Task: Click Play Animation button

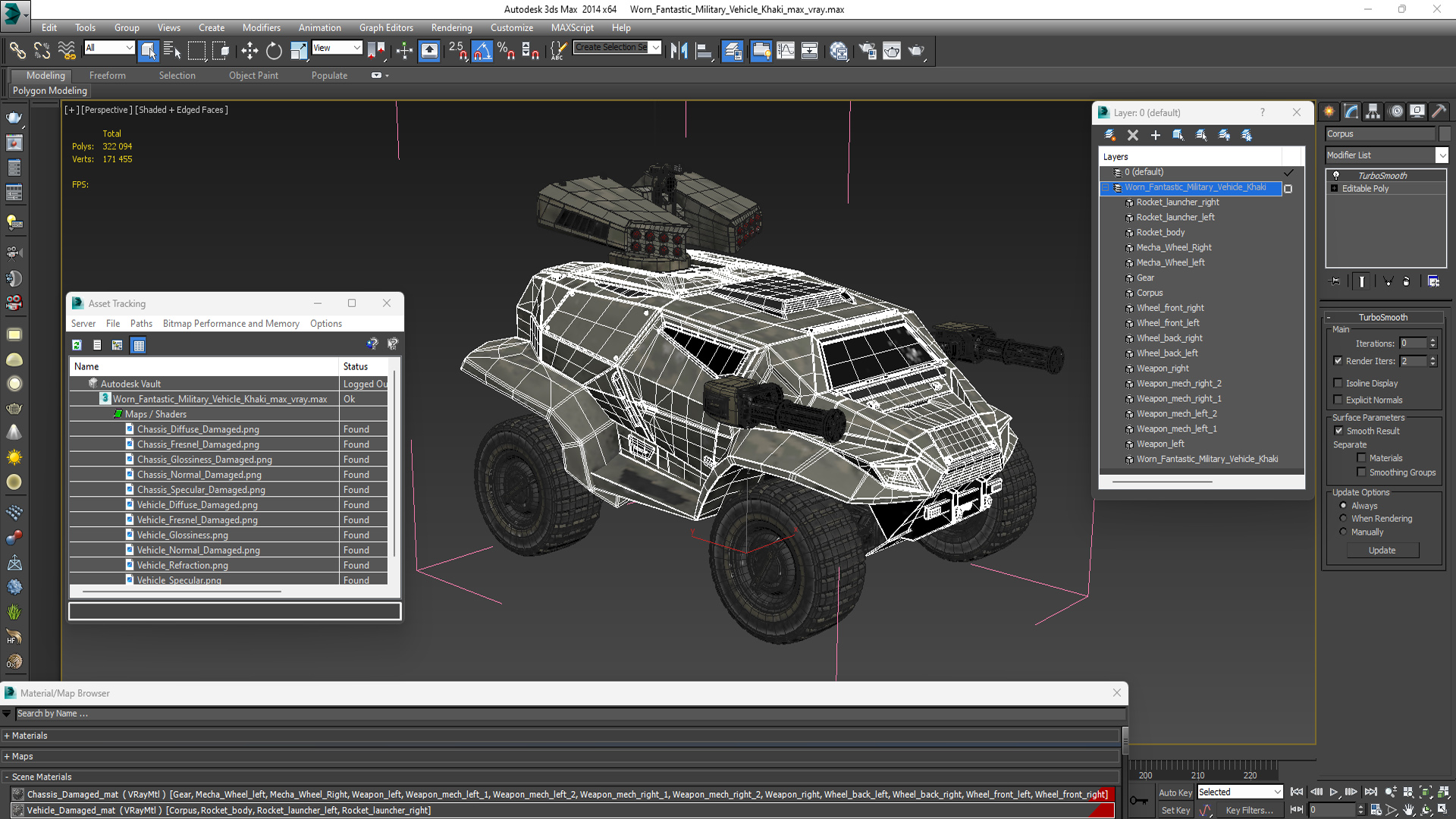Action: [1333, 792]
